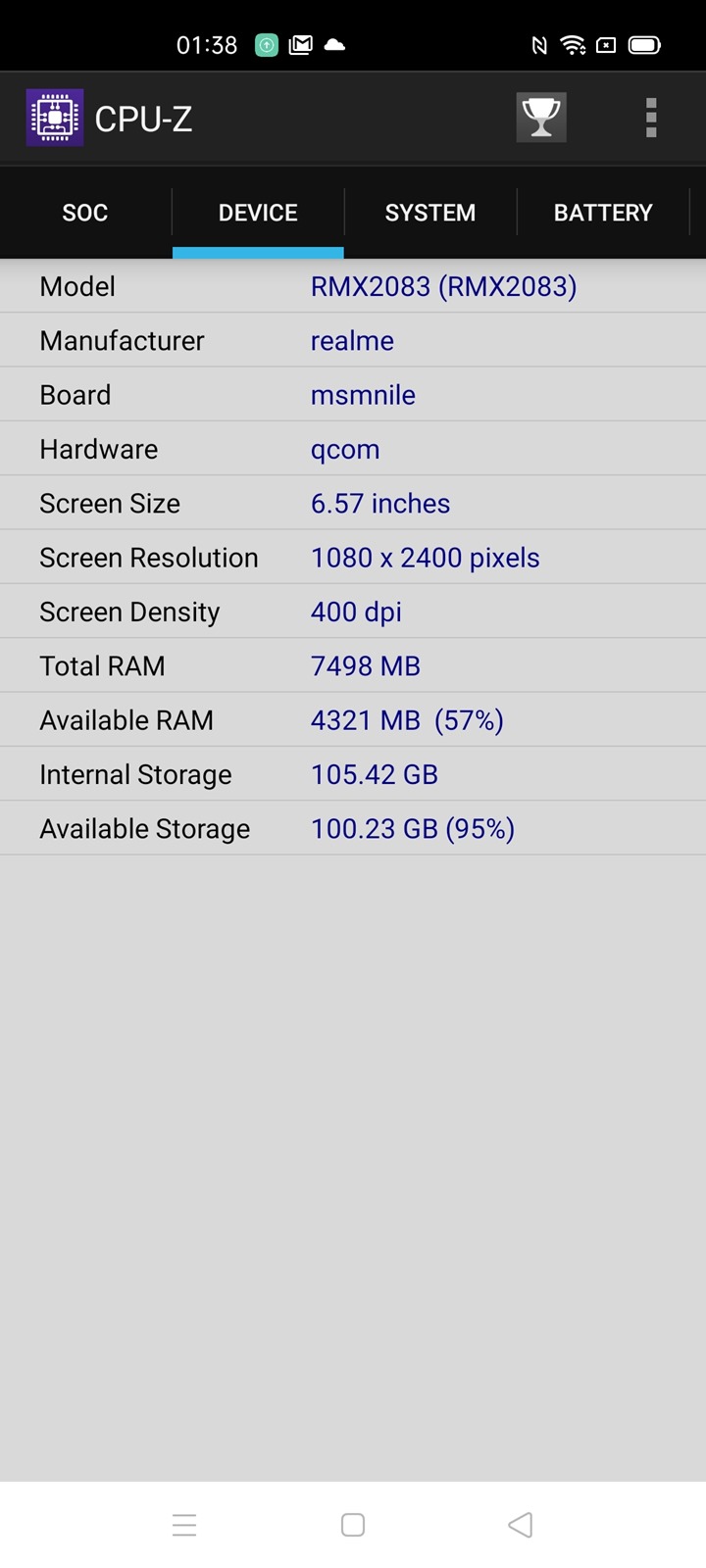
Task: Switch to the SOC tab
Action: (x=85, y=213)
